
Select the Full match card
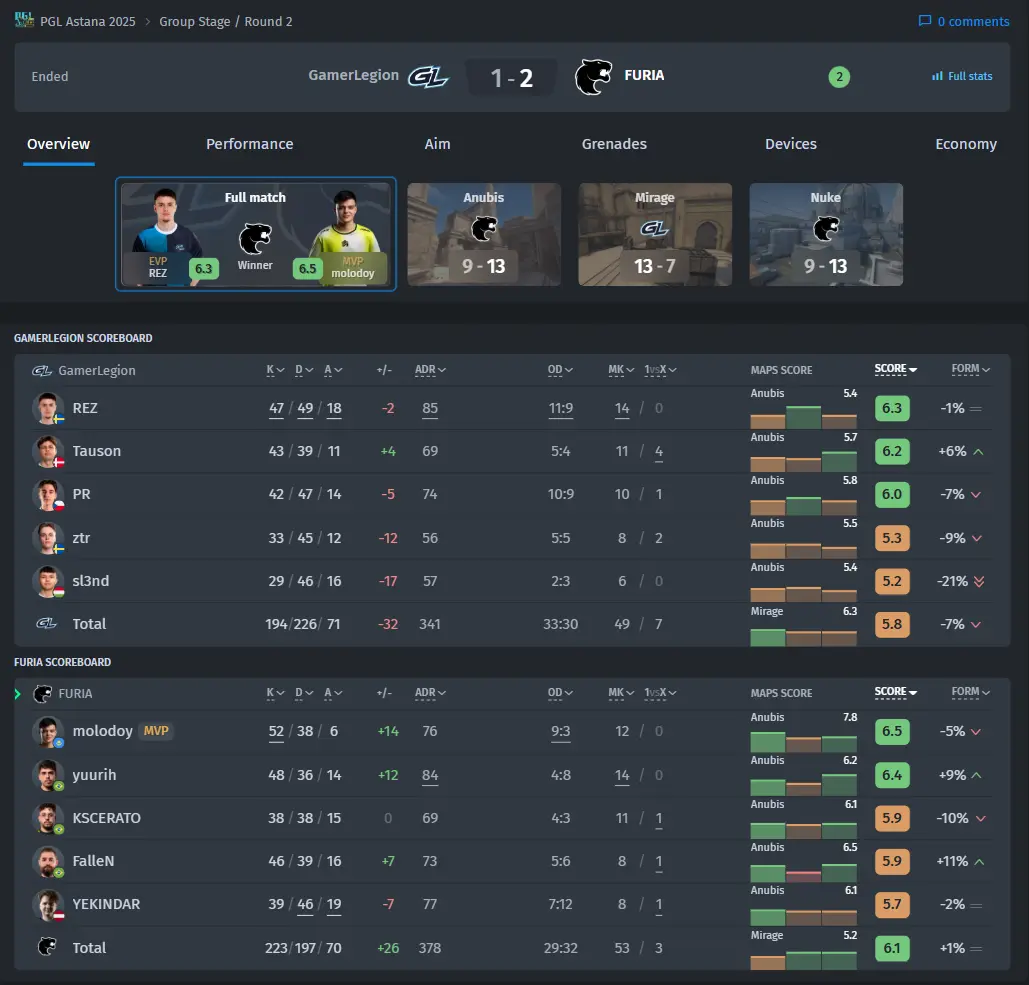coord(255,234)
